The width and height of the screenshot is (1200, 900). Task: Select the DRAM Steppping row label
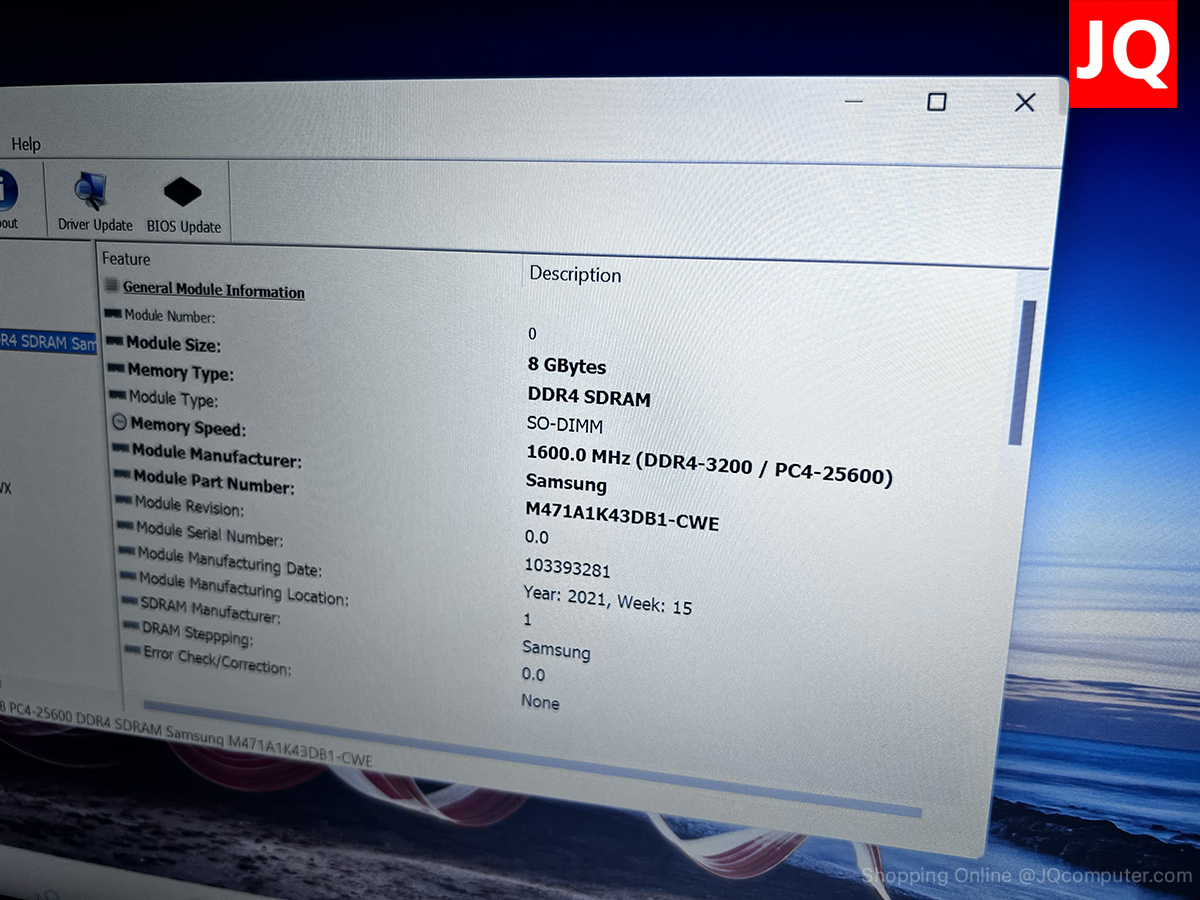[x=198, y=634]
